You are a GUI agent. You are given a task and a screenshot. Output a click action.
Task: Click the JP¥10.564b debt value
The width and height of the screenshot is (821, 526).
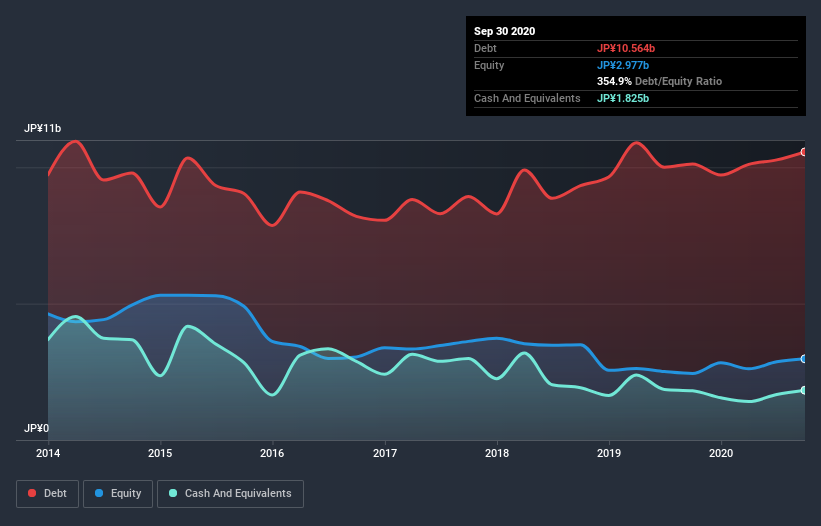[626, 49]
